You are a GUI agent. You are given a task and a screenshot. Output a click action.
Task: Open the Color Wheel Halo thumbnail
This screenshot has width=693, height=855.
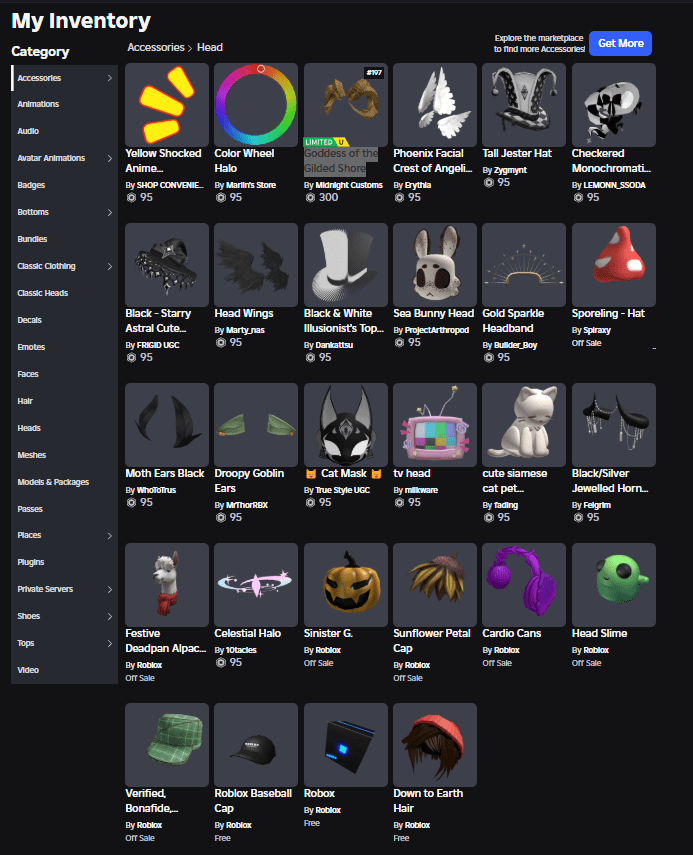[256, 105]
